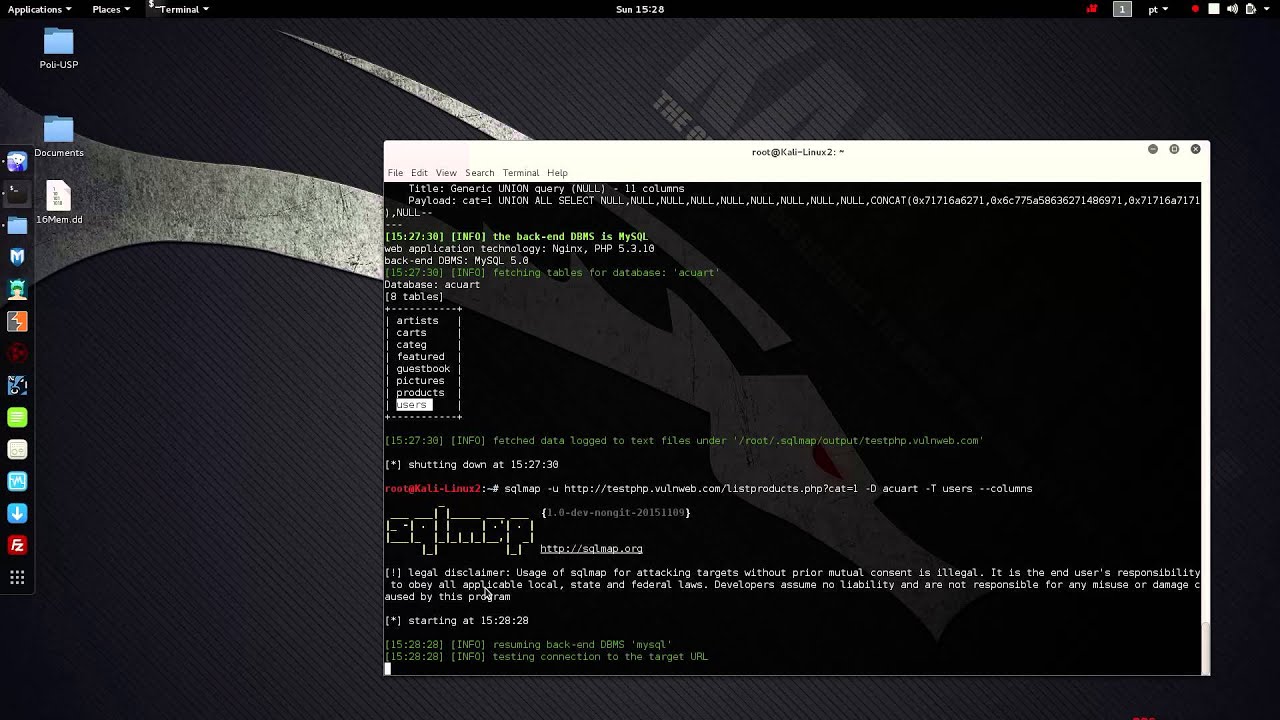Open the View menu in terminal
The height and width of the screenshot is (720, 1280).
coord(446,173)
